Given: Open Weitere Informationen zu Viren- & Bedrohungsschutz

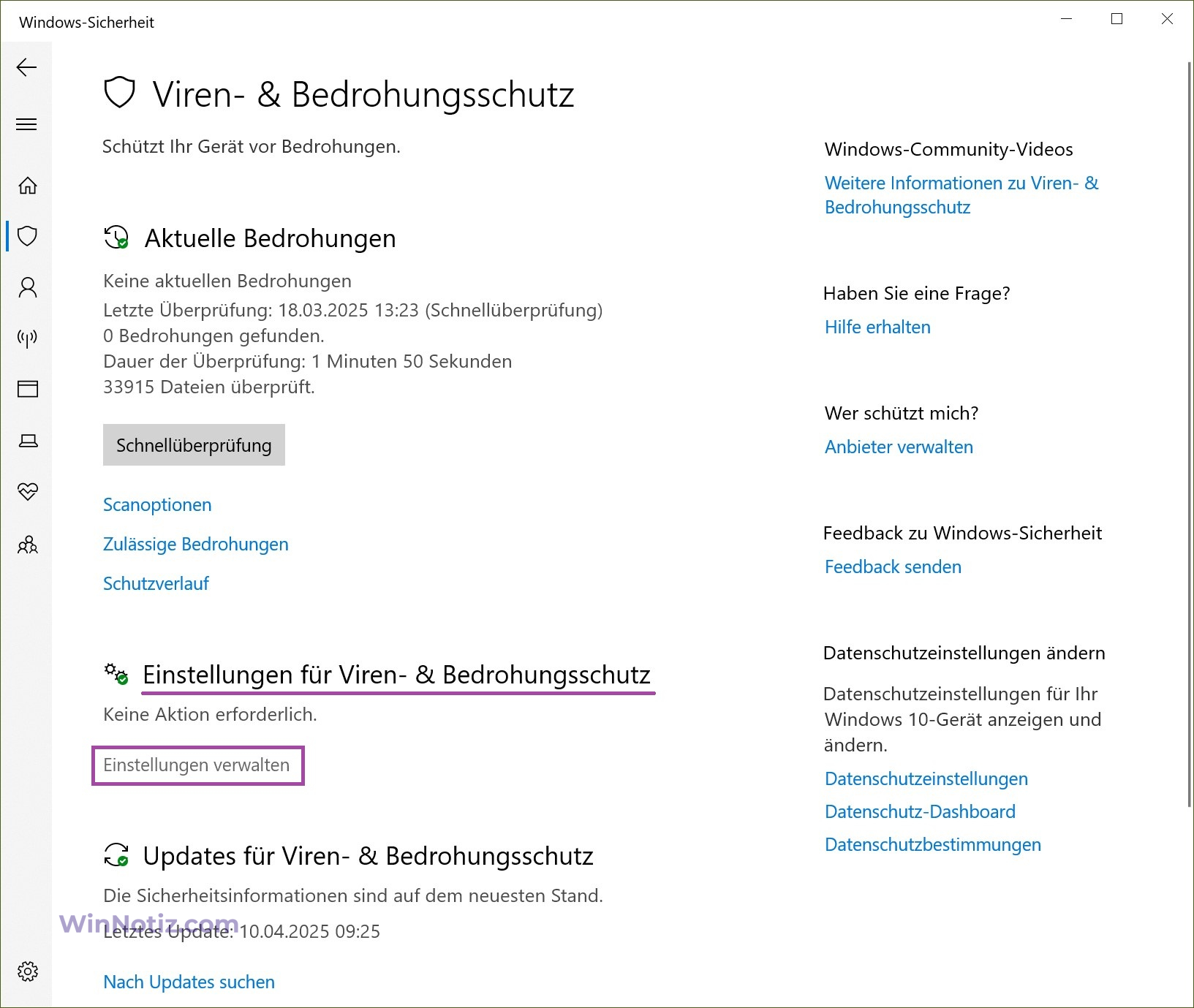Looking at the screenshot, I should [961, 195].
